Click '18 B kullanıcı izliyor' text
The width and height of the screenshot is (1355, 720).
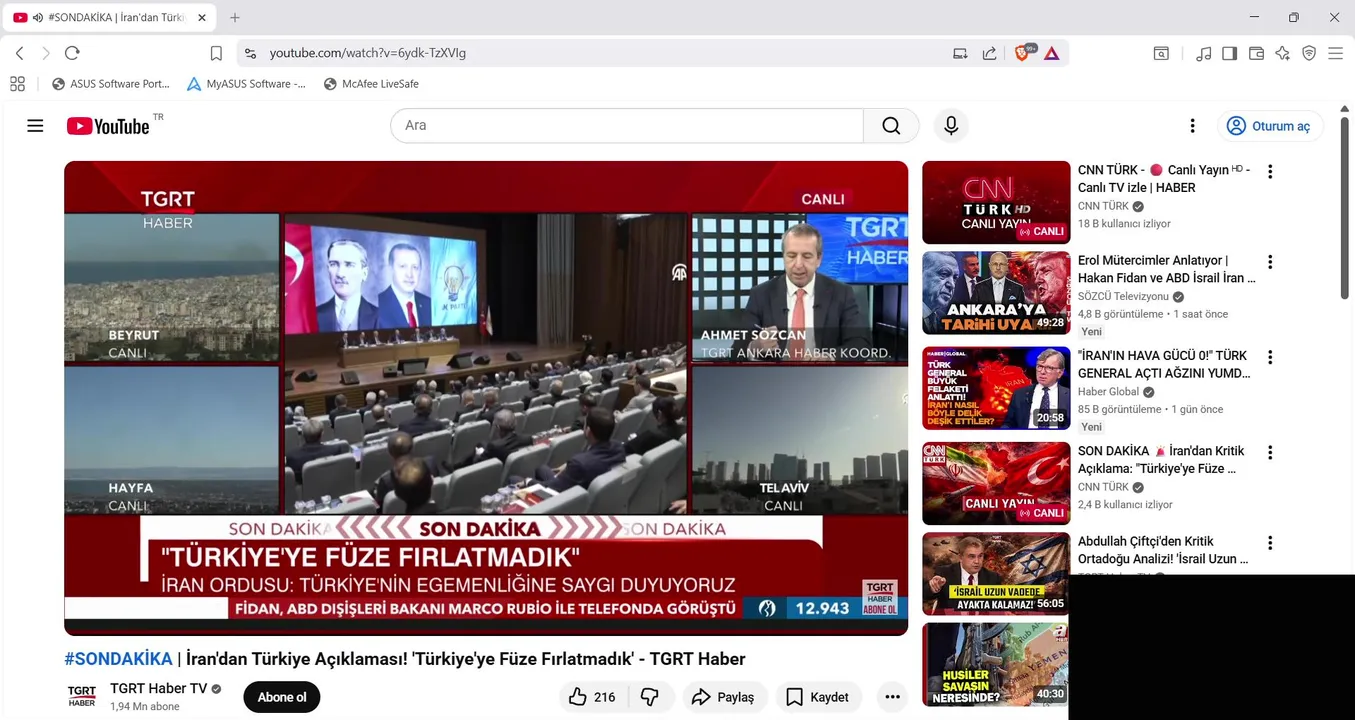point(1124,224)
